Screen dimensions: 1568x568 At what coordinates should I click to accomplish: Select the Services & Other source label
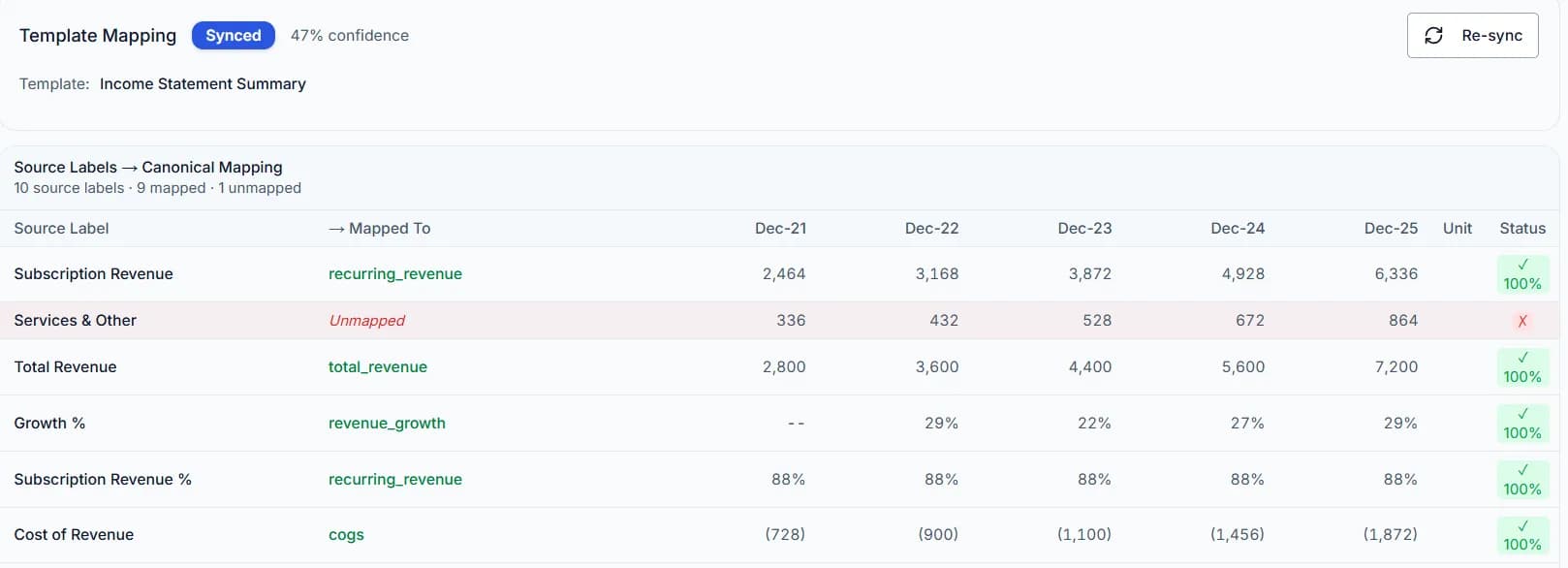pyautogui.click(x=75, y=320)
